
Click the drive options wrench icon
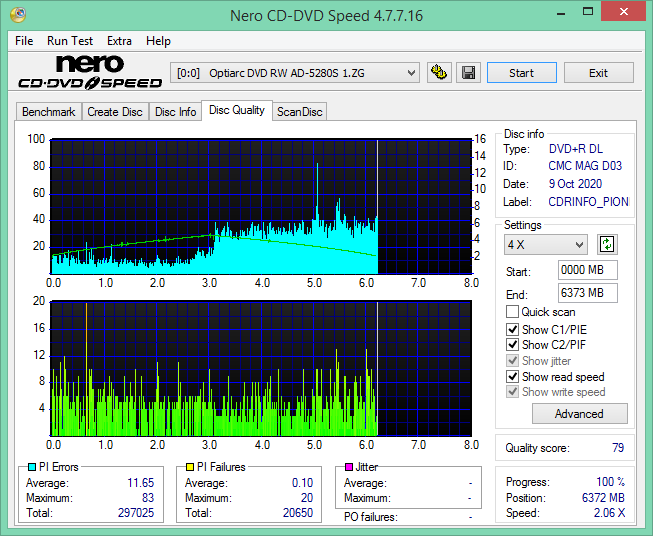[439, 73]
